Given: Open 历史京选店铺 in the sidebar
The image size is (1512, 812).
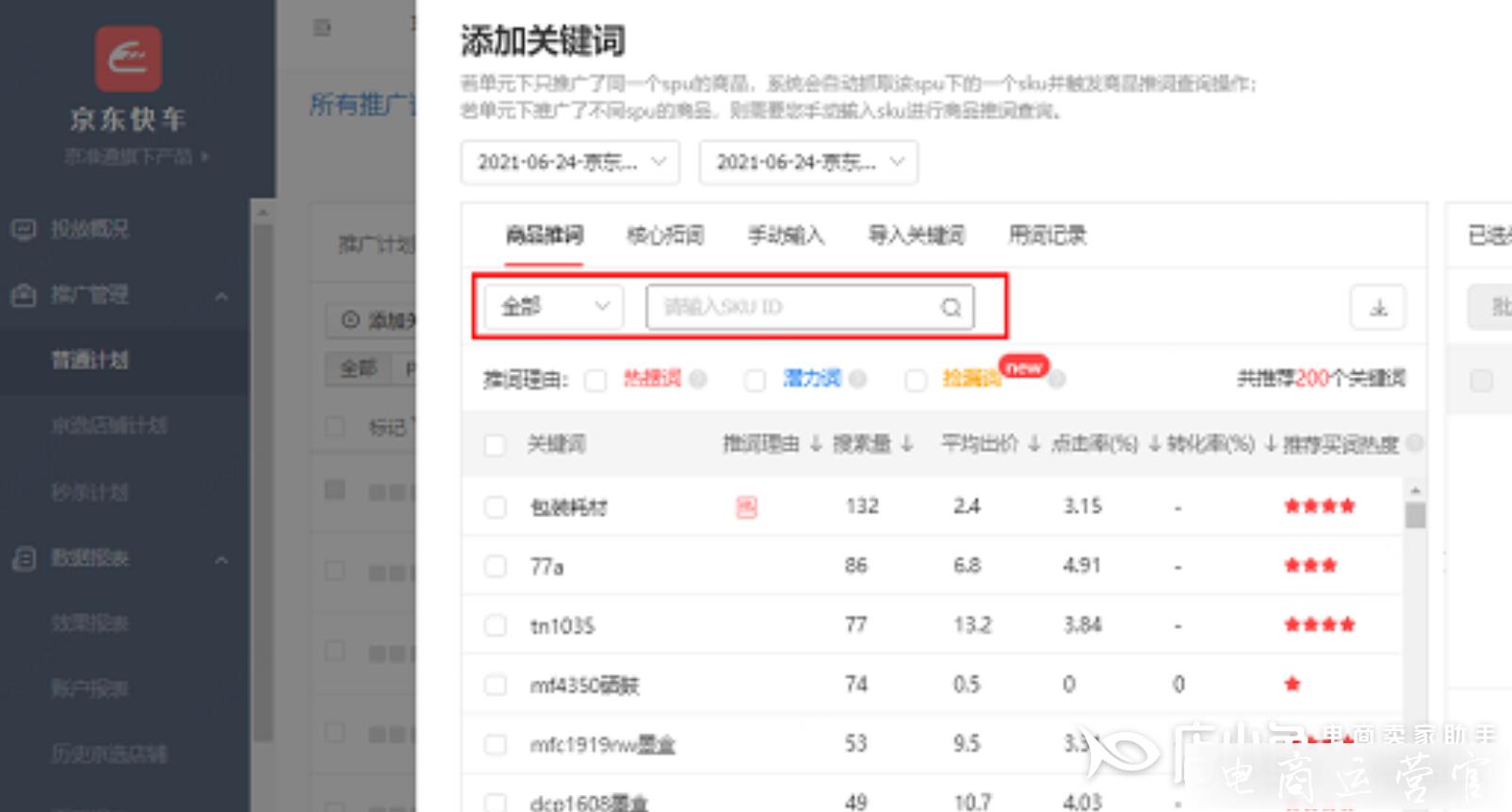Looking at the screenshot, I should (x=109, y=754).
